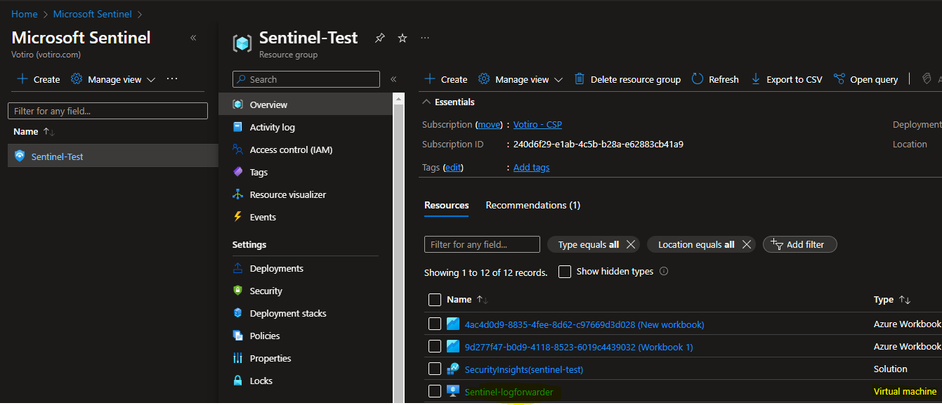The height and width of the screenshot is (405, 942).
Task: Click the Export to CSV download icon
Action: (756, 79)
